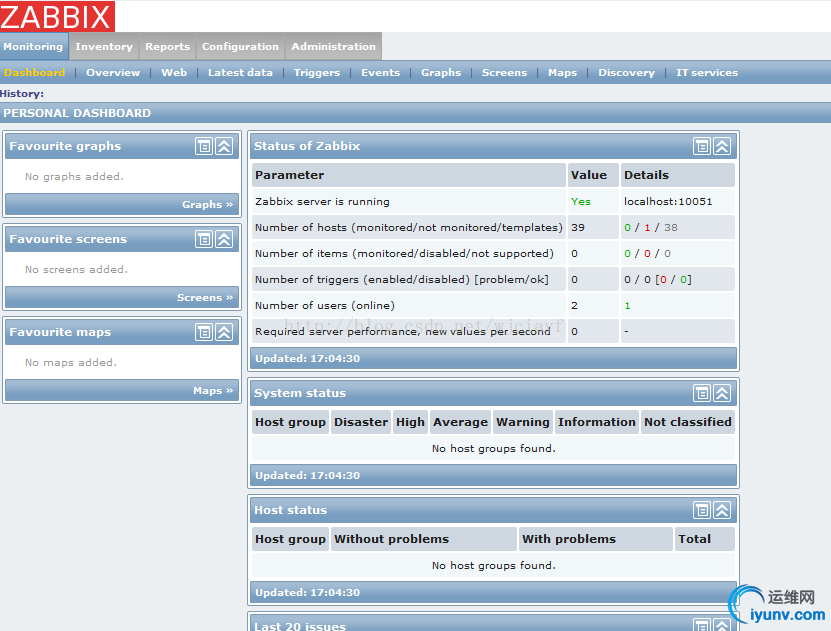831x631 pixels.
Task: Open Status of Zabbix widget menu icon
Action: pyautogui.click(x=702, y=146)
